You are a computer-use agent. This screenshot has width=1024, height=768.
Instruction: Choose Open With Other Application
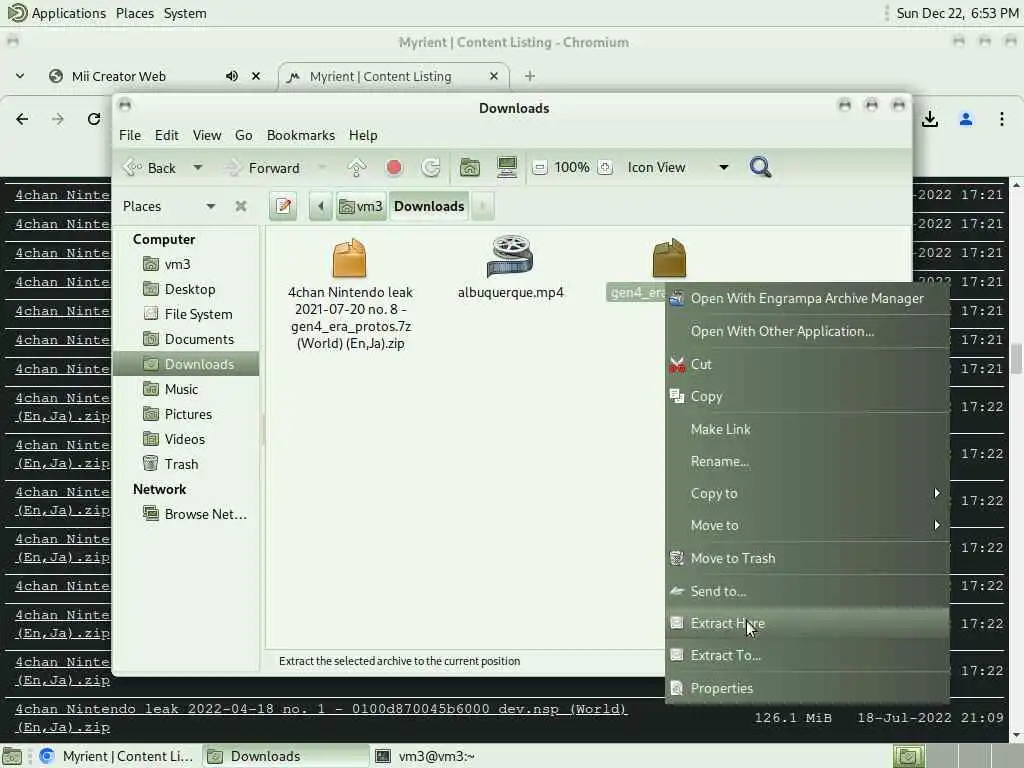click(807, 332)
